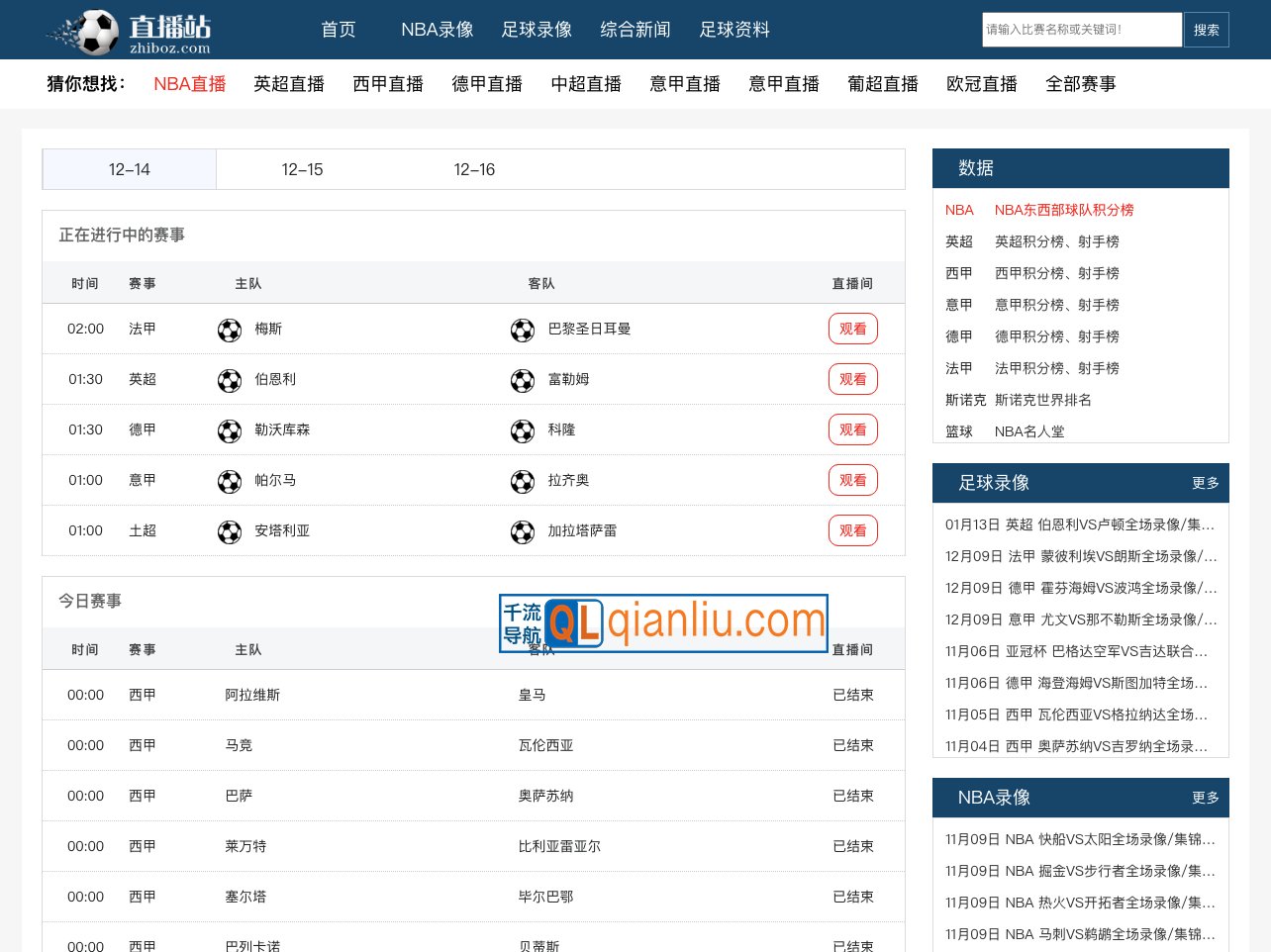The height and width of the screenshot is (952, 1271).
Task: Click the team icon beside 拉齐奥
Action: [x=523, y=481]
